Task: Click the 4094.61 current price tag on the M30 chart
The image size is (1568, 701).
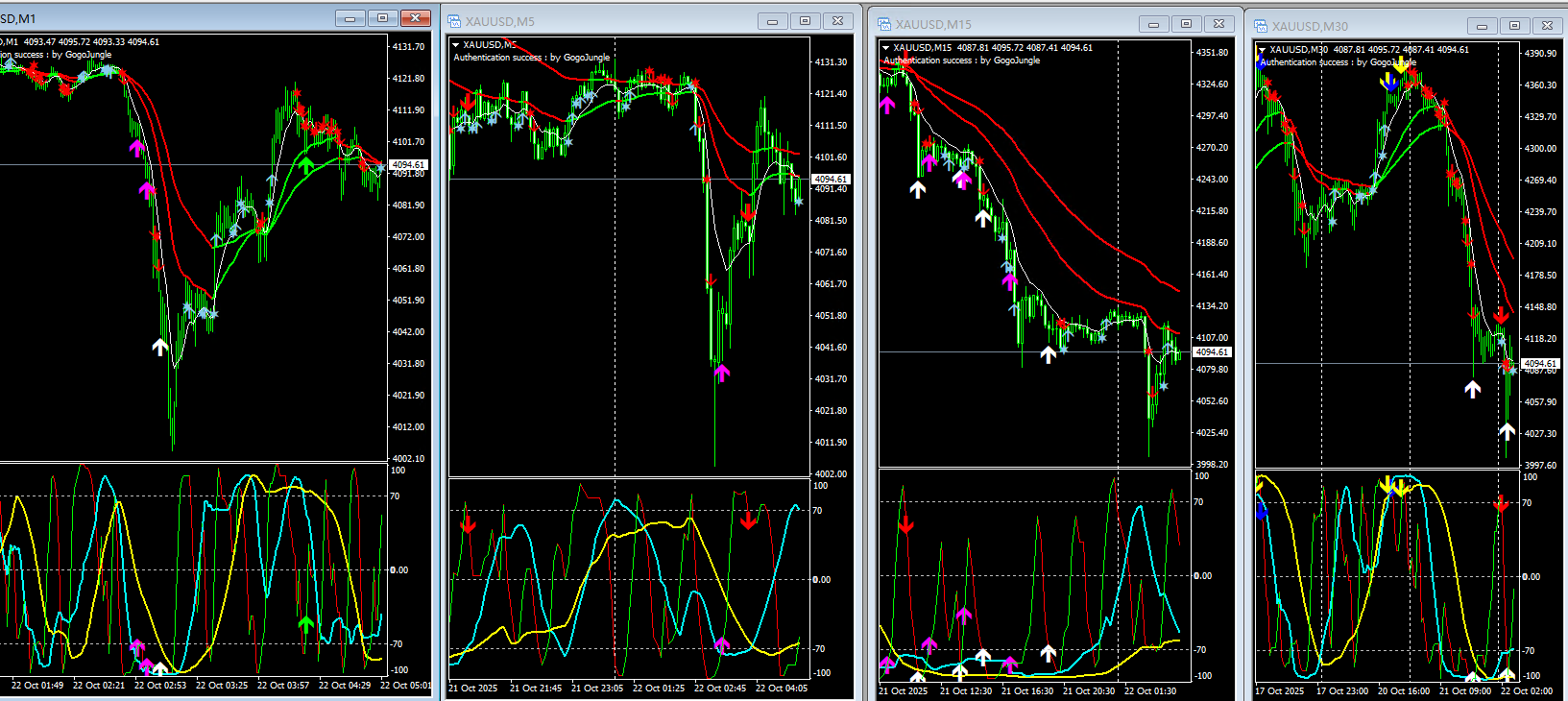Action: pyautogui.click(x=1541, y=364)
